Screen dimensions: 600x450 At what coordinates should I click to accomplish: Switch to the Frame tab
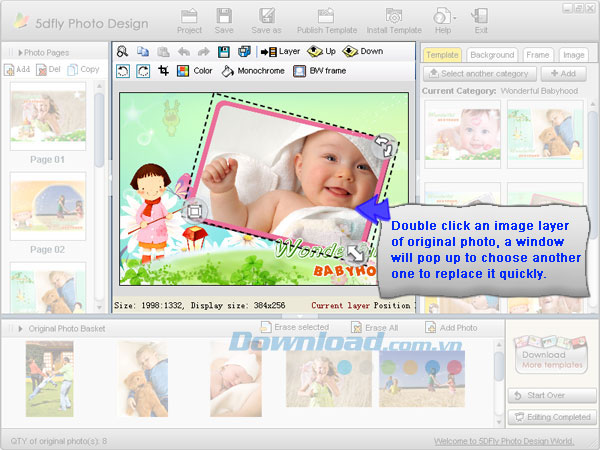click(538, 55)
